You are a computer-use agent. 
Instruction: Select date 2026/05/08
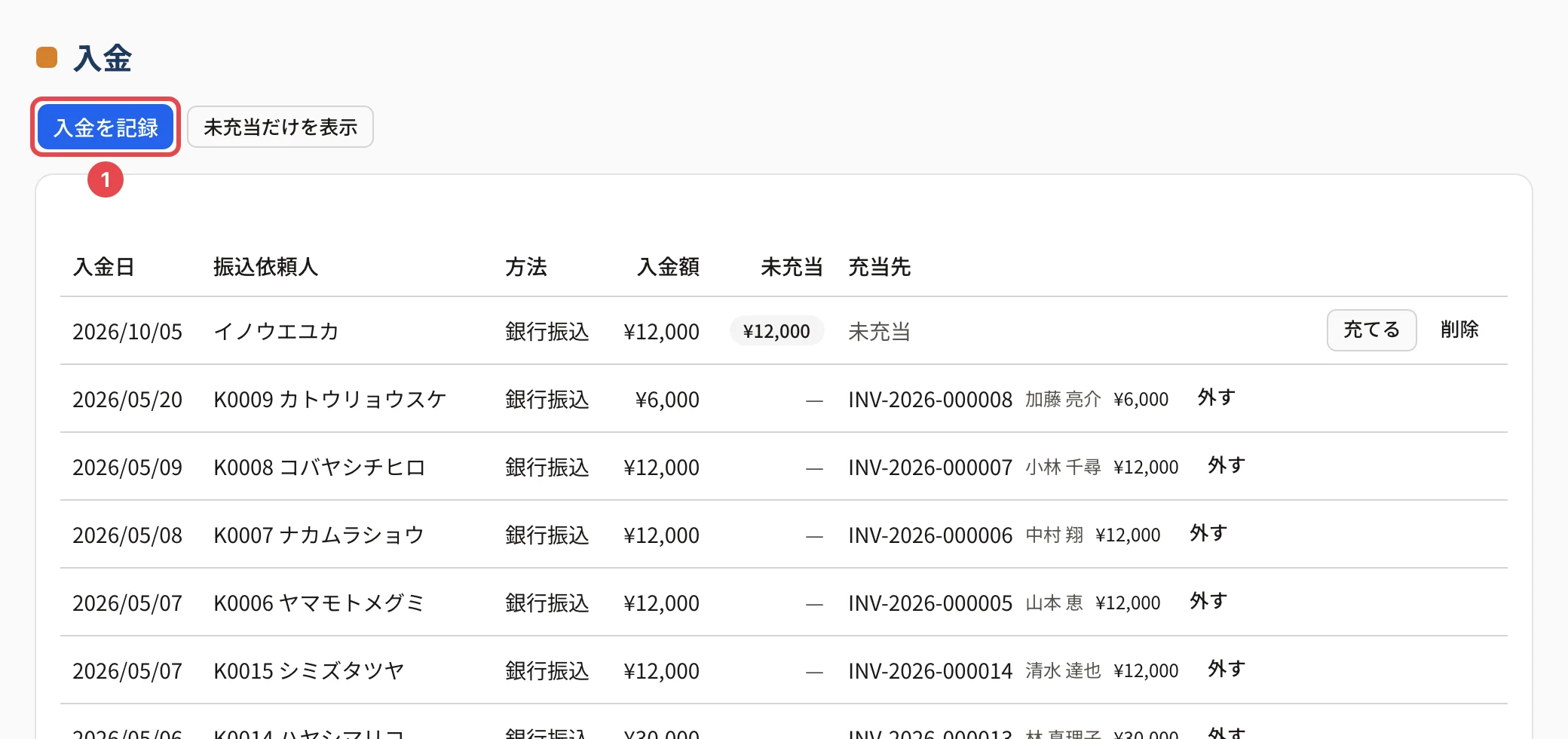click(127, 535)
